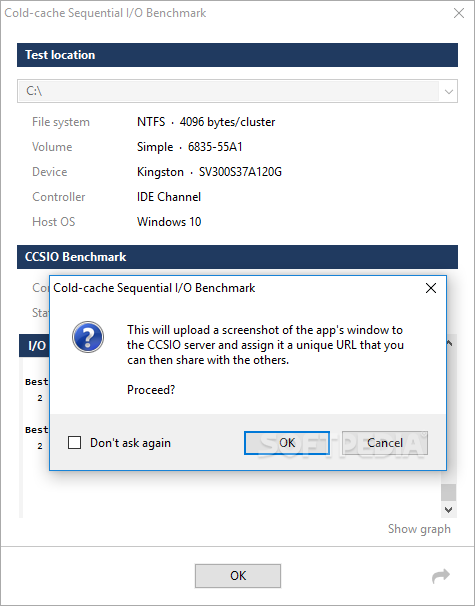
Task: Click the main window's title text
Action: (x=105, y=13)
